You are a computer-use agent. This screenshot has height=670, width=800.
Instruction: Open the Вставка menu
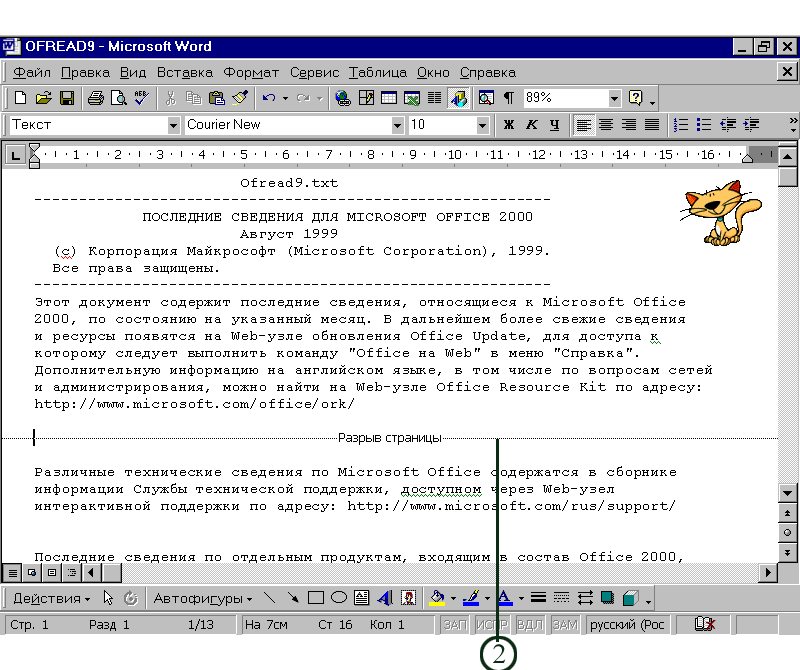pyautogui.click(x=185, y=72)
